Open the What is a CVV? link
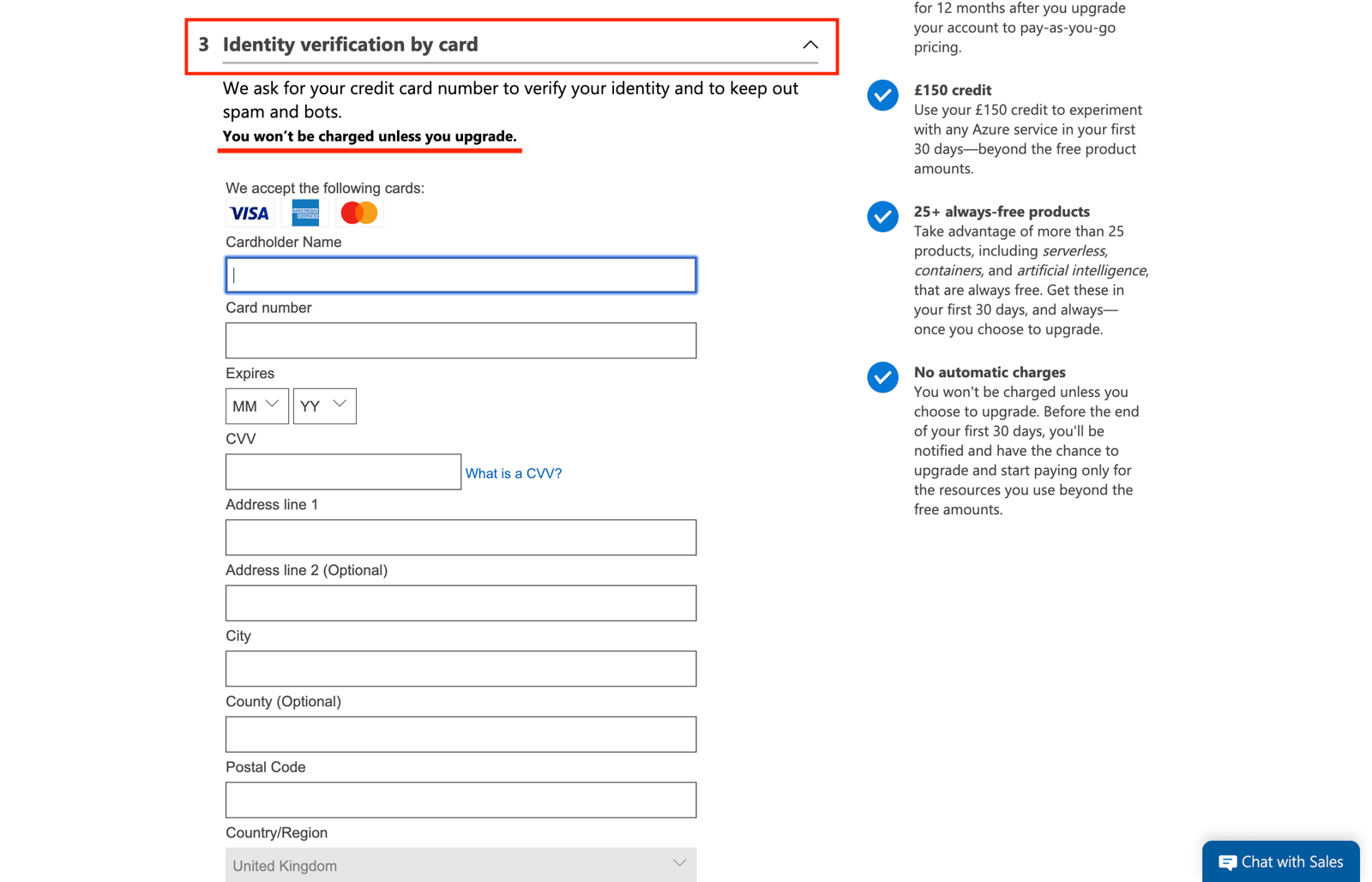Image resolution: width=1372 pixels, height=882 pixels. (x=513, y=472)
